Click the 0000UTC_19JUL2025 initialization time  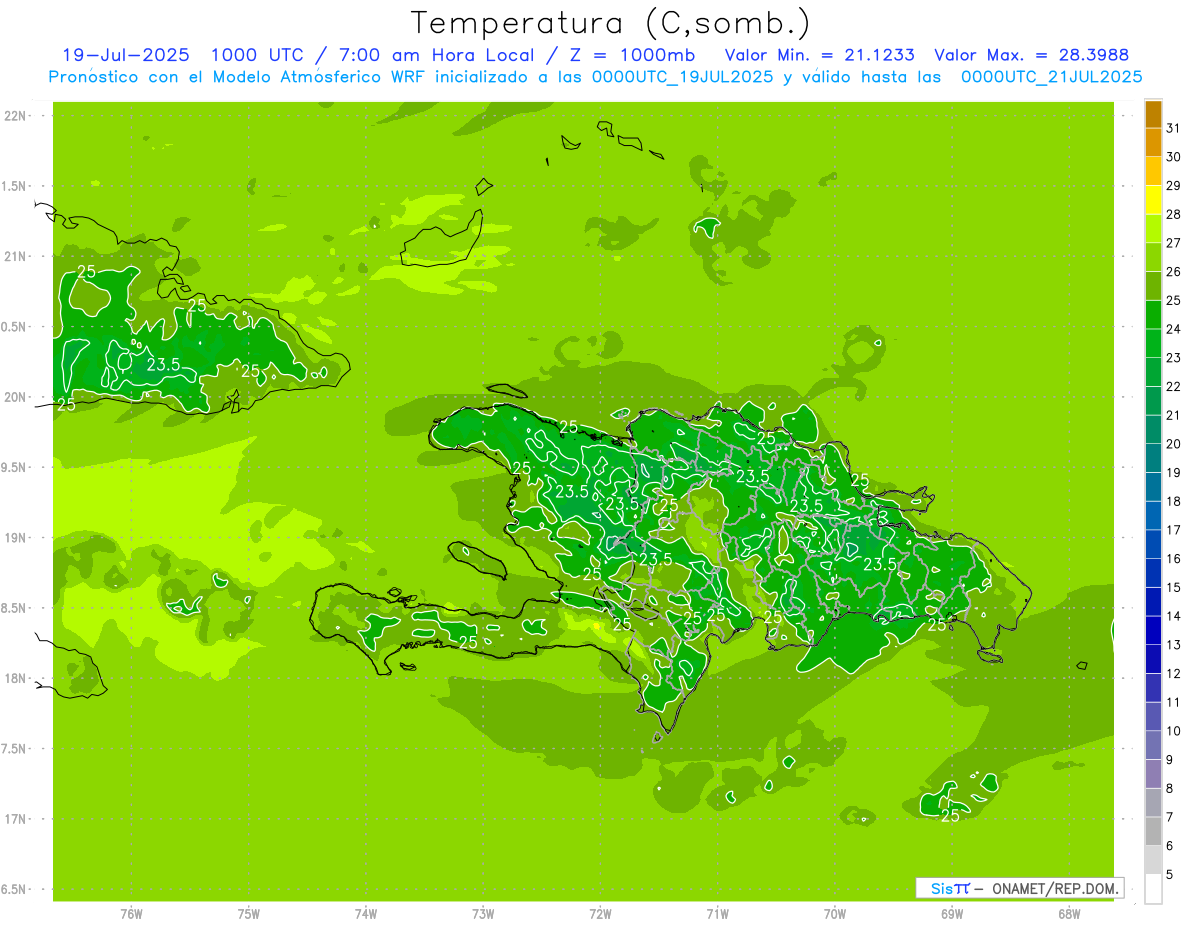coord(683,77)
